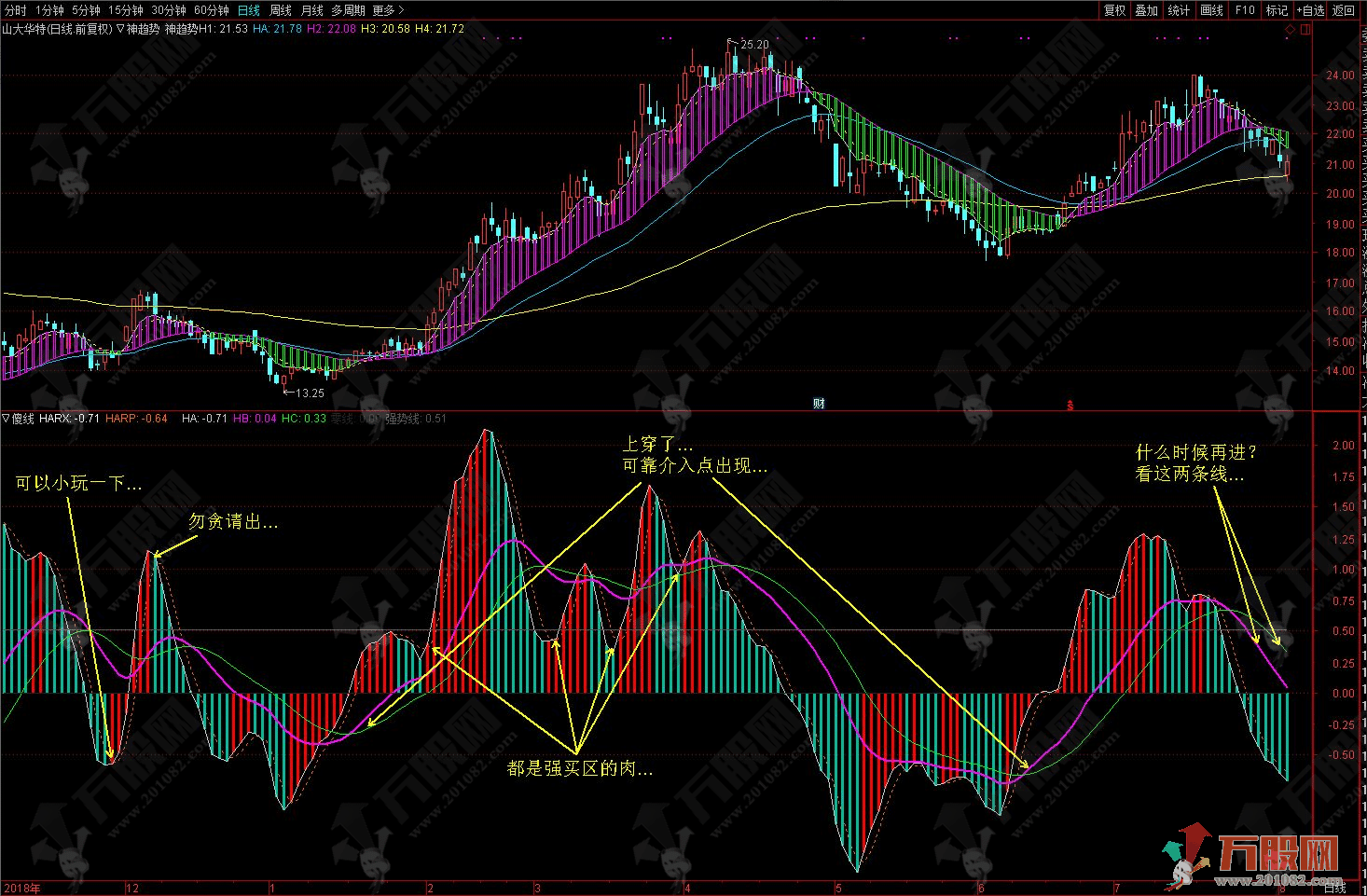
Task: Click the H3: 20.58 indicator value
Action: coord(385,29)
